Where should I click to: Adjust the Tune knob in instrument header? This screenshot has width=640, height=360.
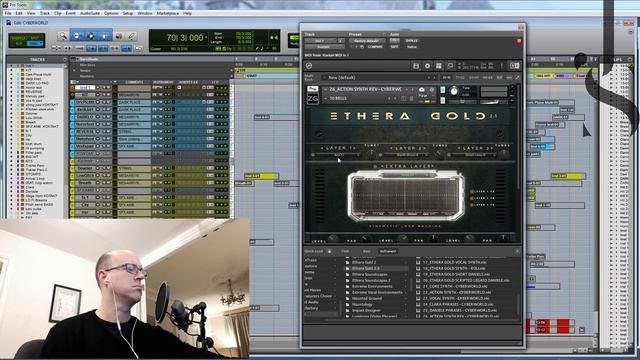454,91
